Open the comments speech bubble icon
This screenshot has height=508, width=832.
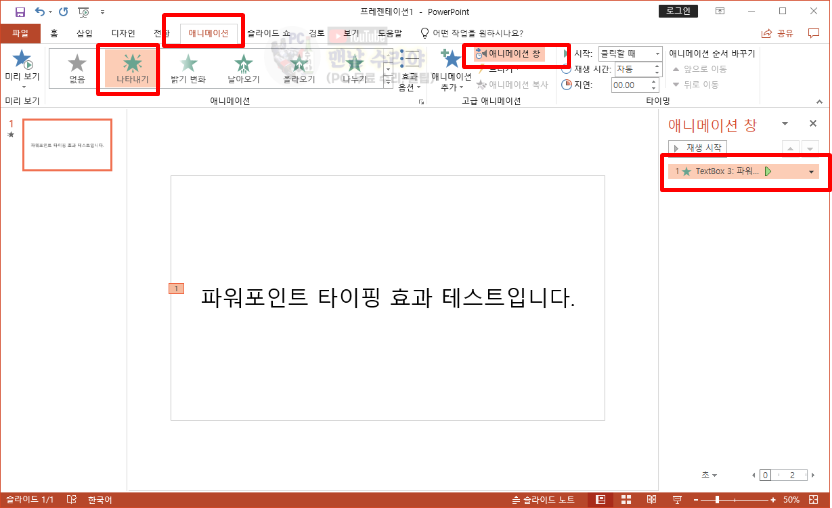[x=813, y=33]
